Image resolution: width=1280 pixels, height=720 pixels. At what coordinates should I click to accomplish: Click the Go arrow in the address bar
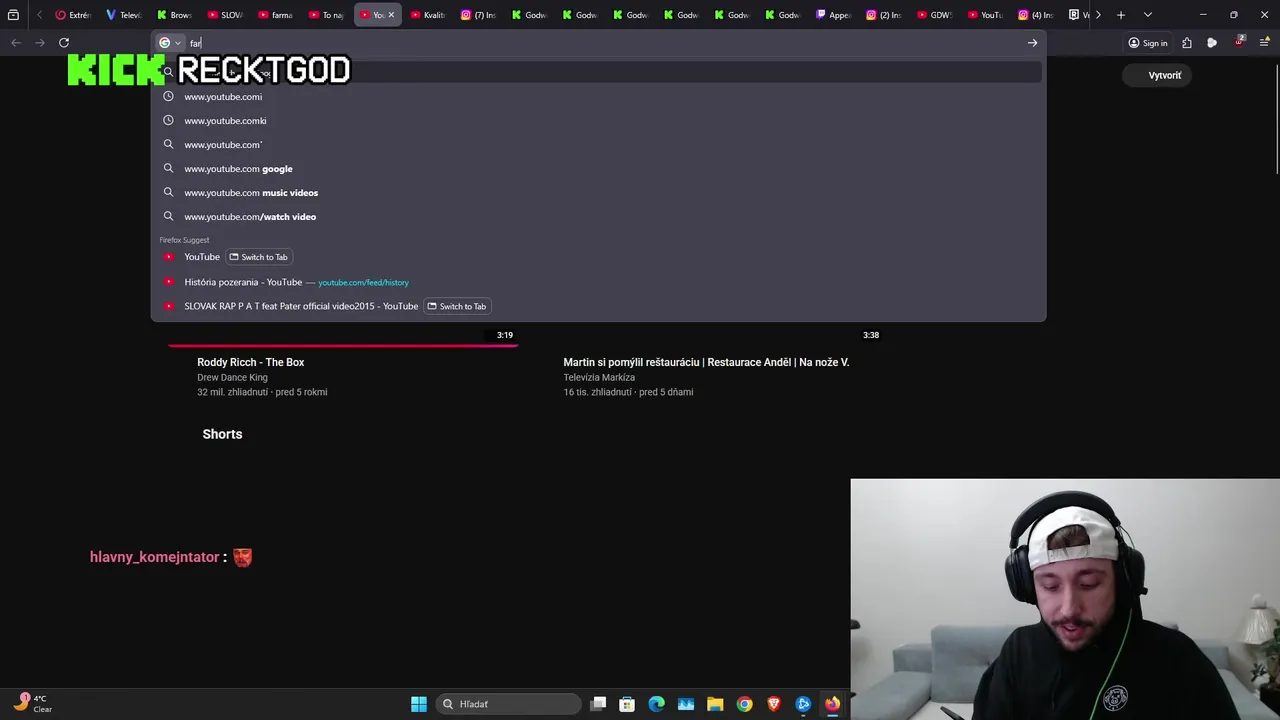1032,43
